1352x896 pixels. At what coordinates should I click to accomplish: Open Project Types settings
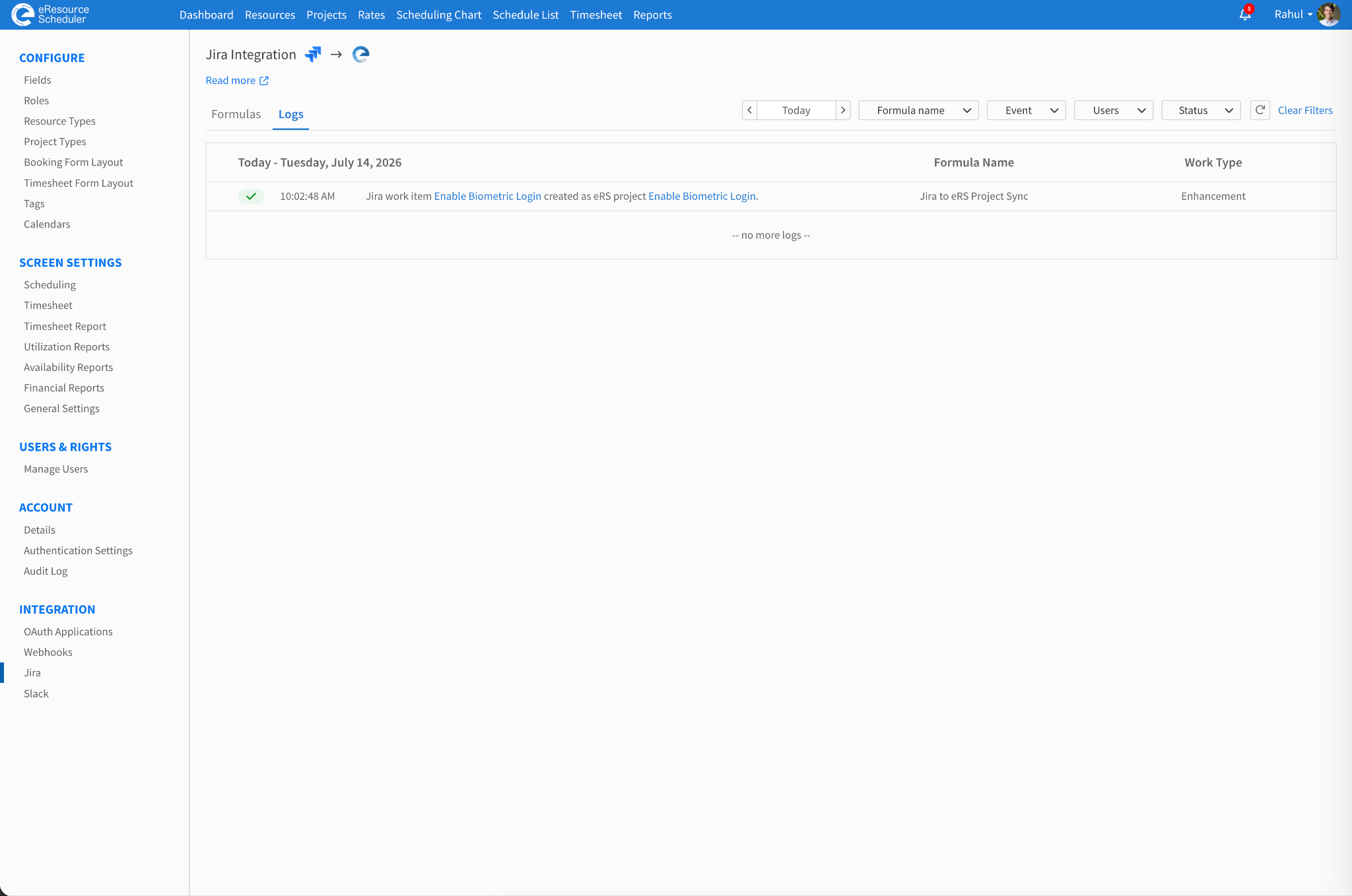point(55,141)
